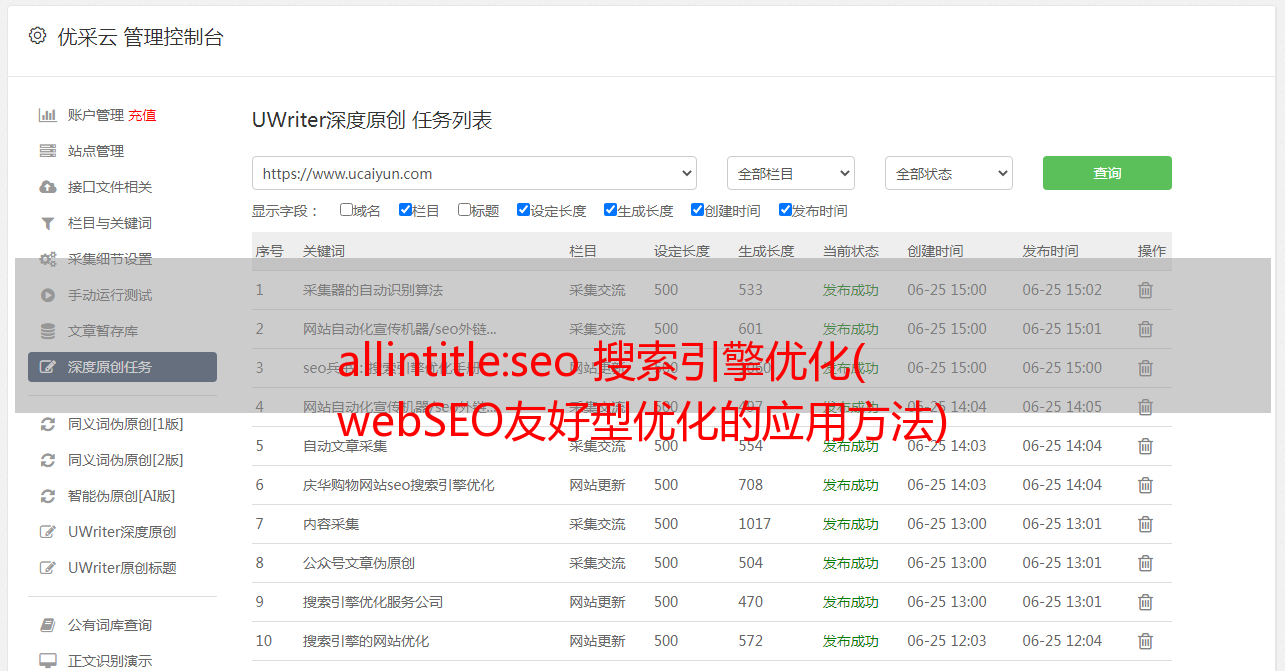Click the keyword 内容采集
Viewport: 1285px width, 671px height.
tap(331, 524)
